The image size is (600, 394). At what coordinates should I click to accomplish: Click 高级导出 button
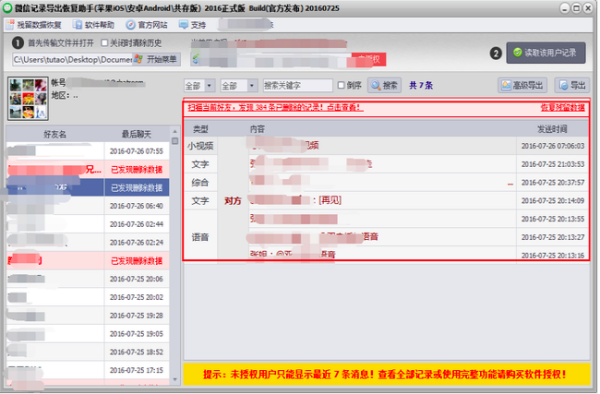point(522,85)
